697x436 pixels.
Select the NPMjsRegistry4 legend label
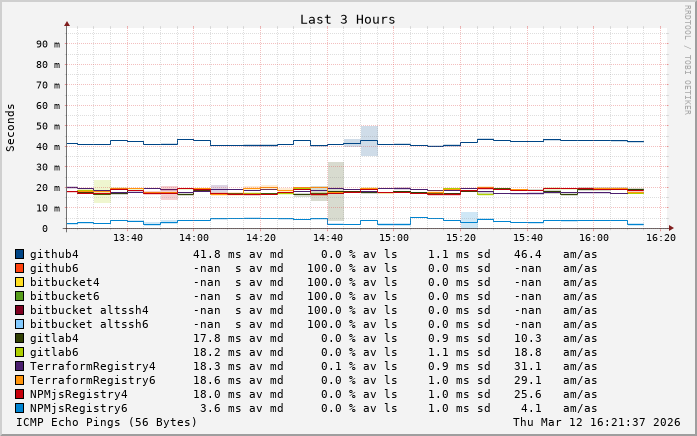pos(78,394)
